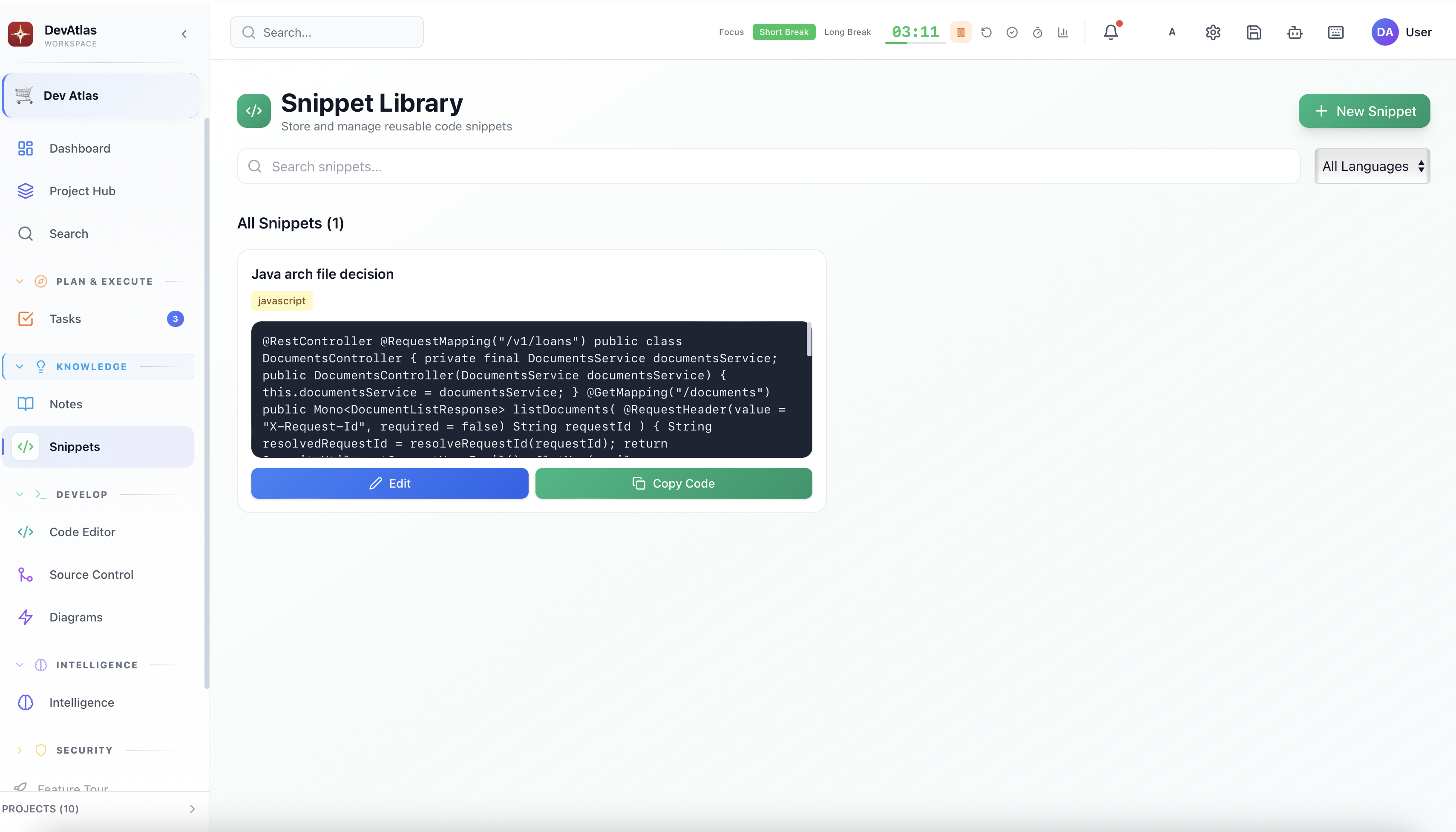Viewport: 1456px width, 832px height.
Task: Open the Code Editor in the sidebar
Action: [x=82, y=532]
